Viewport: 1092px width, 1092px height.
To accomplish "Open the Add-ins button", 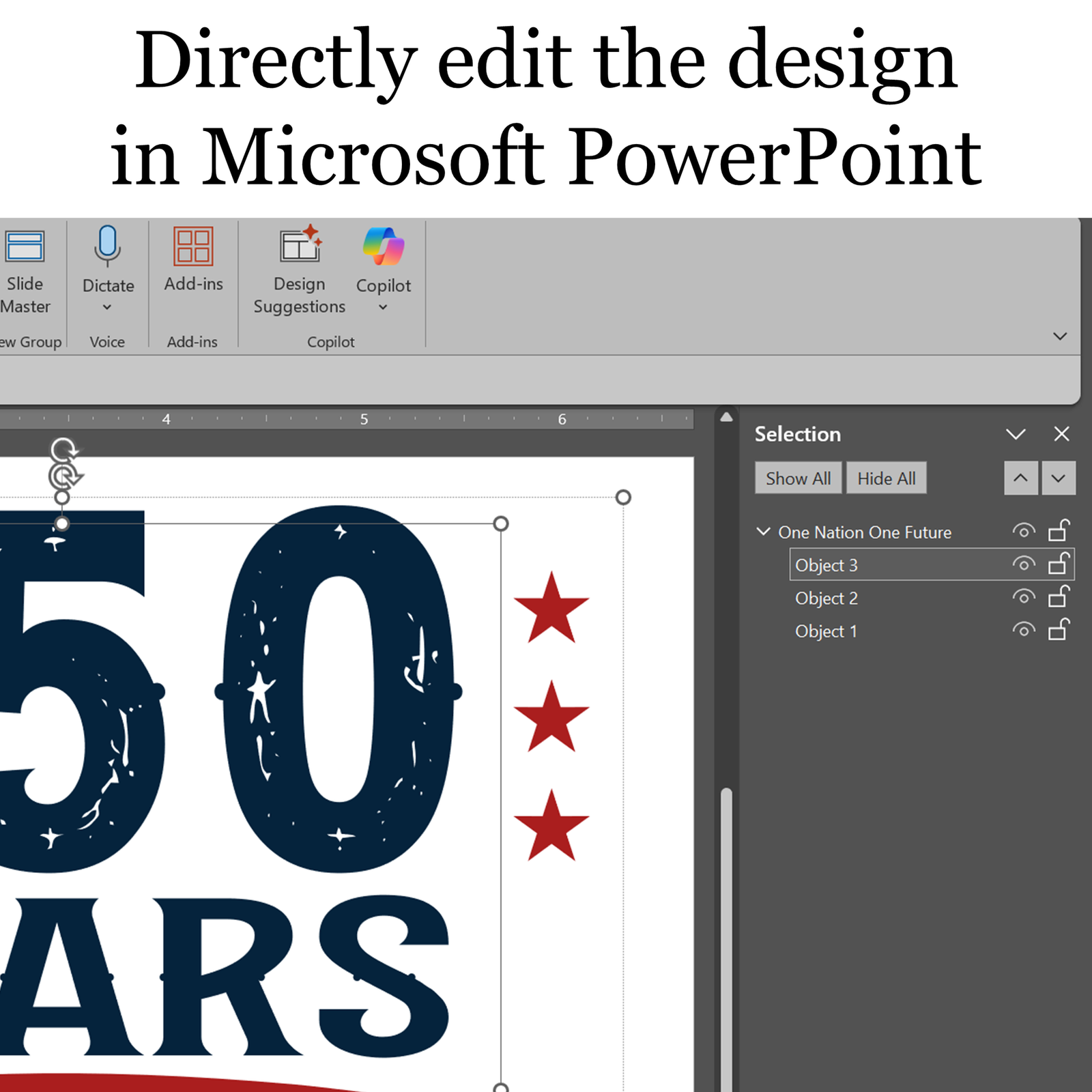I will 193,259.
